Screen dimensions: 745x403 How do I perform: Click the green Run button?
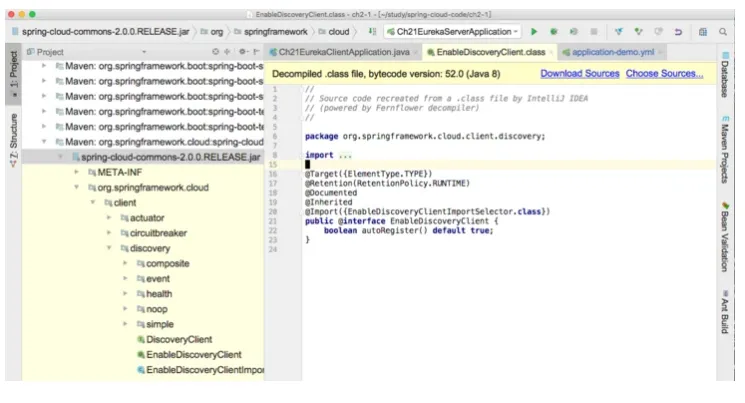(534, 32)
